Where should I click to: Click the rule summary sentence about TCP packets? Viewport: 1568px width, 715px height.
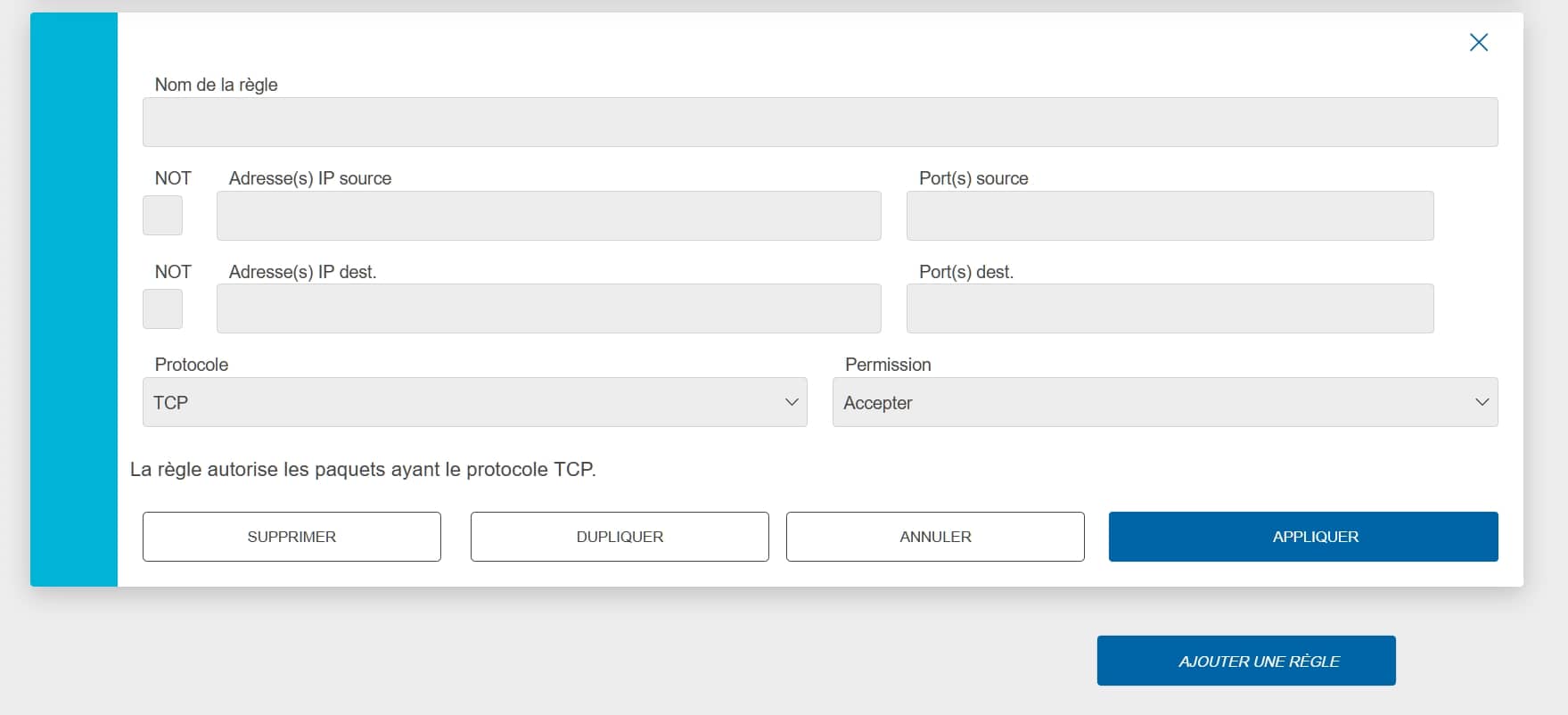(363, 470)
